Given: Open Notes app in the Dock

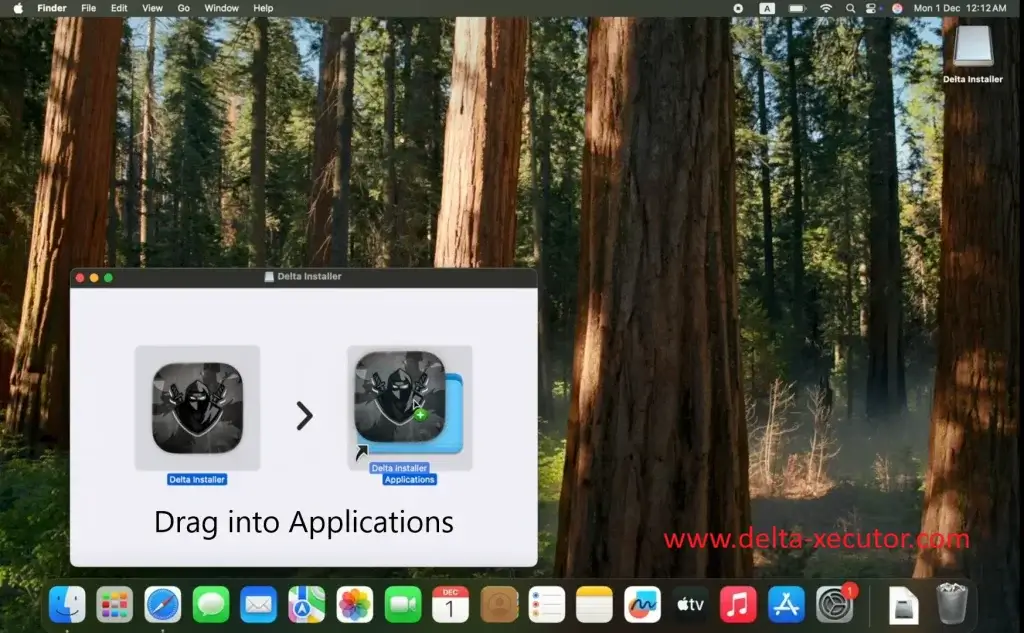Looking at the screenshot, I should click(x=594, y=604).
